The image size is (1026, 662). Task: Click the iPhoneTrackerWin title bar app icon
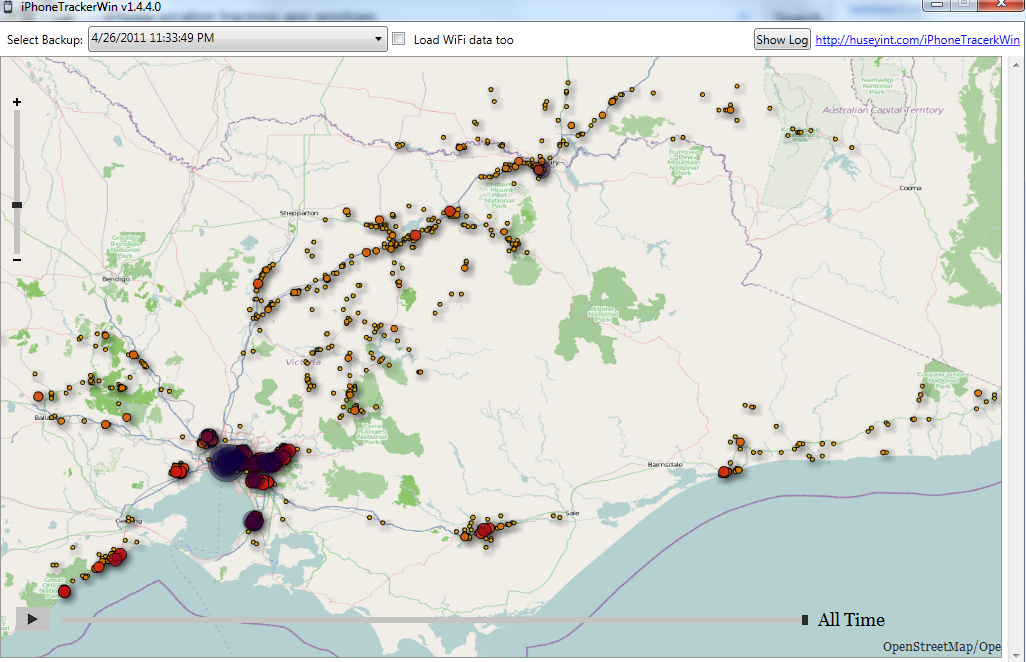click(9, 6)
